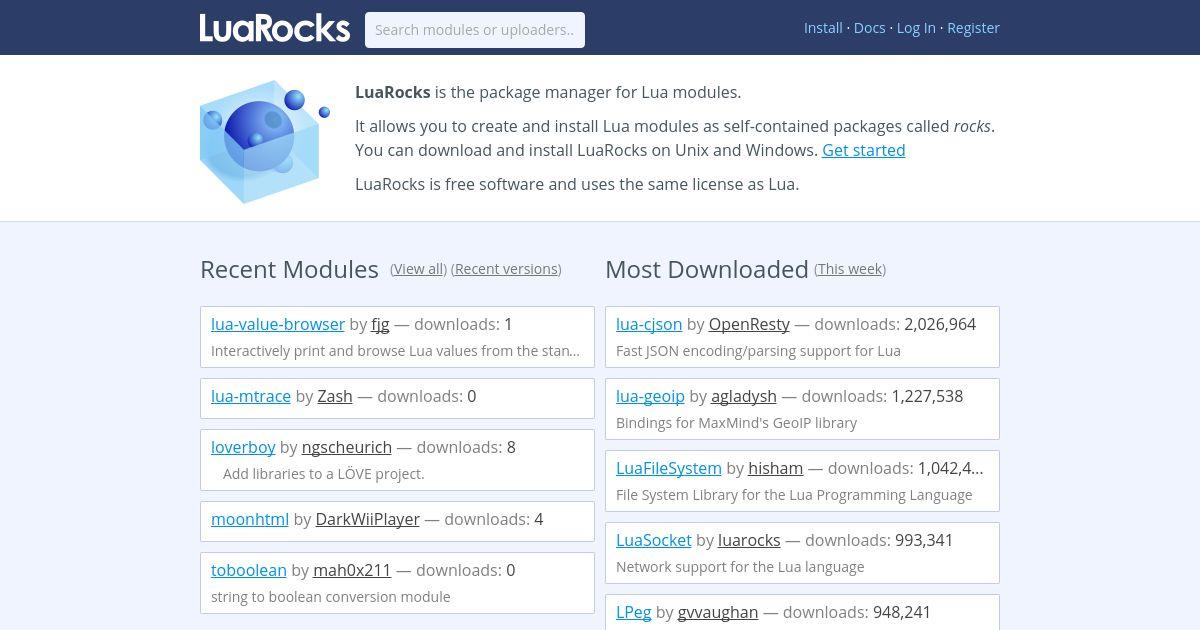Open the moonhtml module

point(250,519)
